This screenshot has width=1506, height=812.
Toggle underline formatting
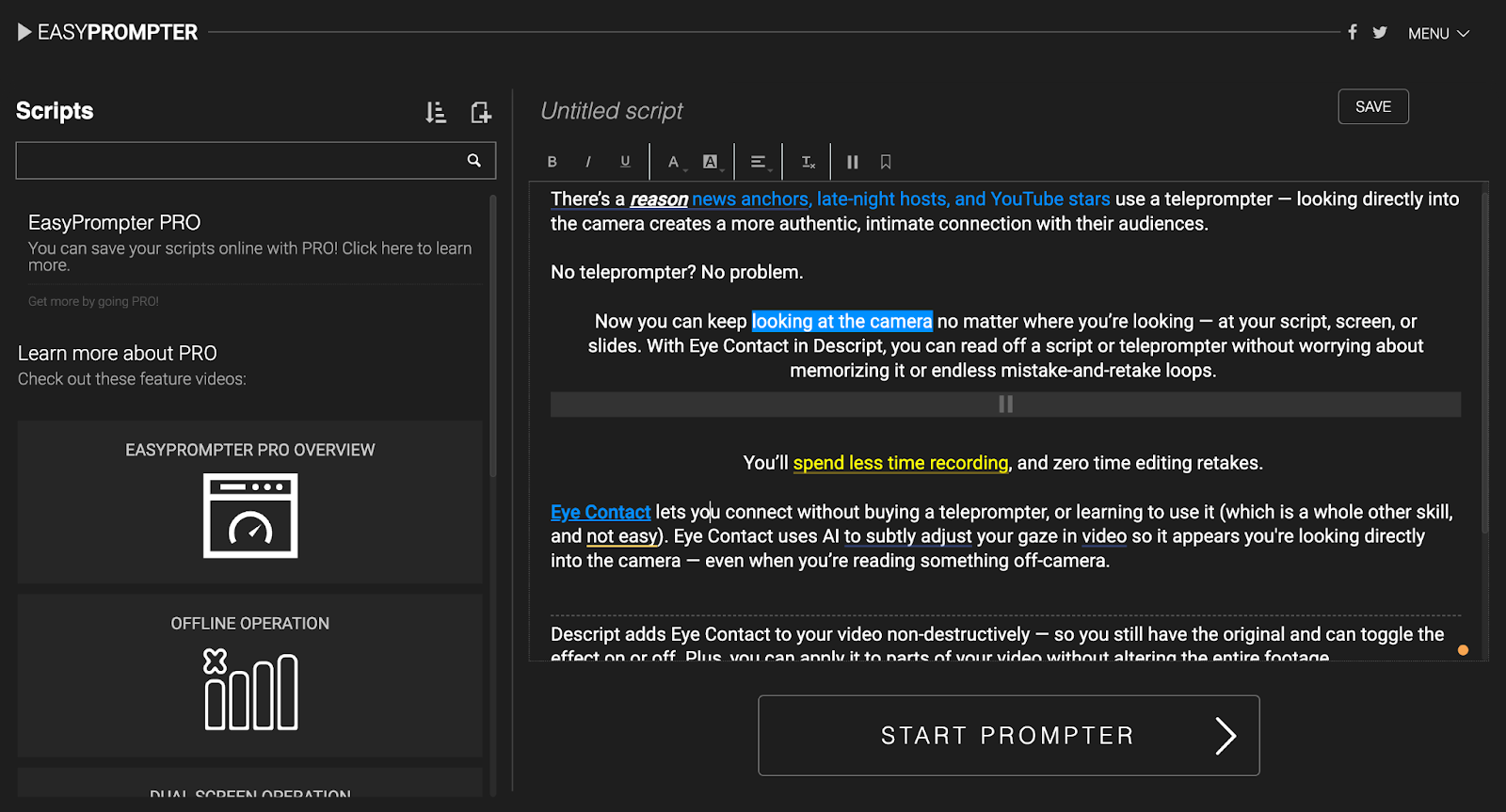625,162
